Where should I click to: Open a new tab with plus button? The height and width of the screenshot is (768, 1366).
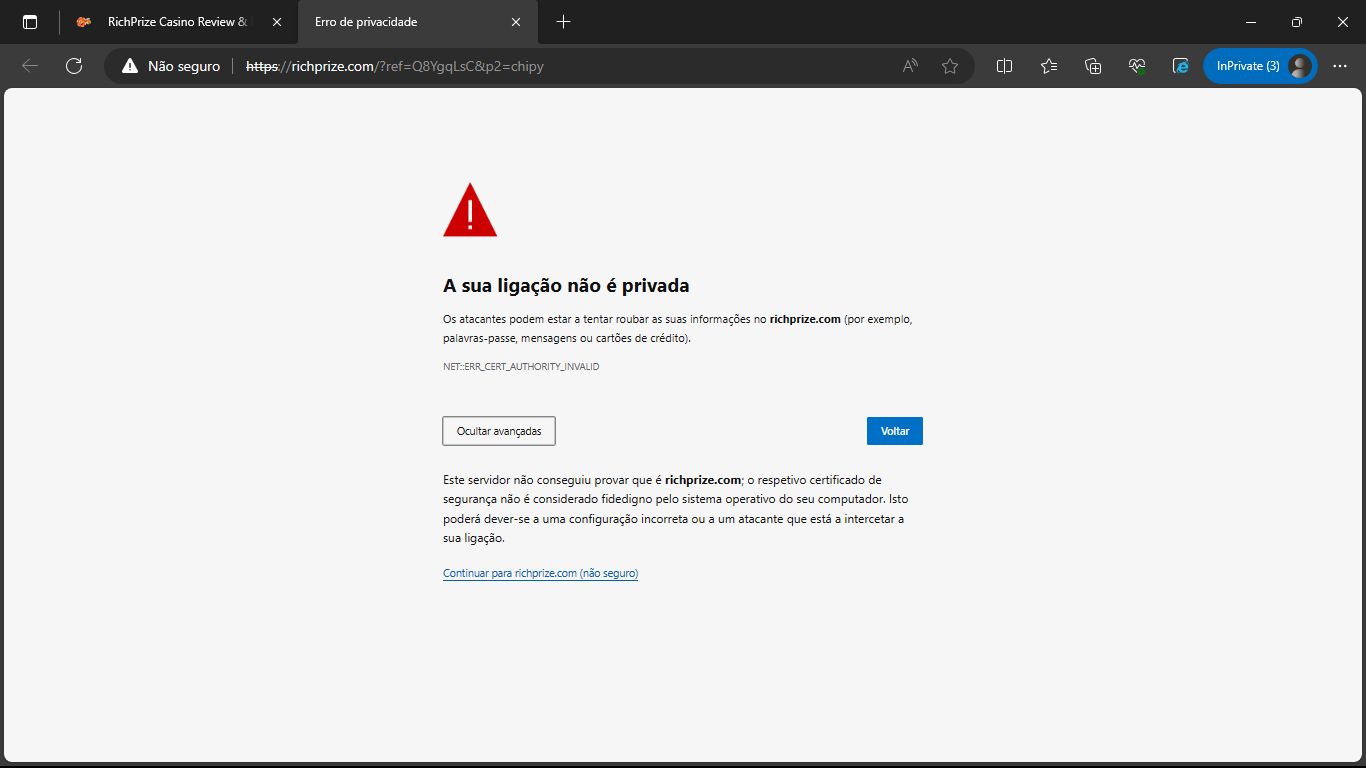tap(563, 22)
